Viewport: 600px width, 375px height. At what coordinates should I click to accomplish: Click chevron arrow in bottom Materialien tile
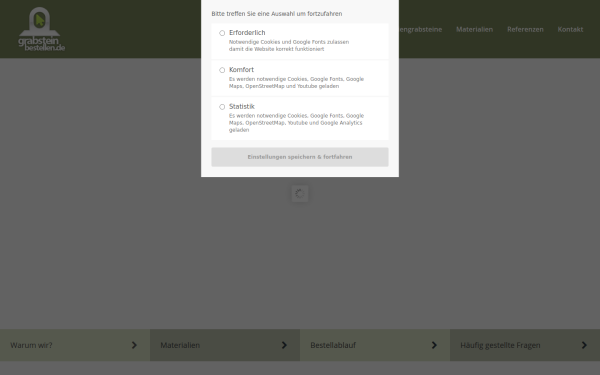(x=284, y=345)
